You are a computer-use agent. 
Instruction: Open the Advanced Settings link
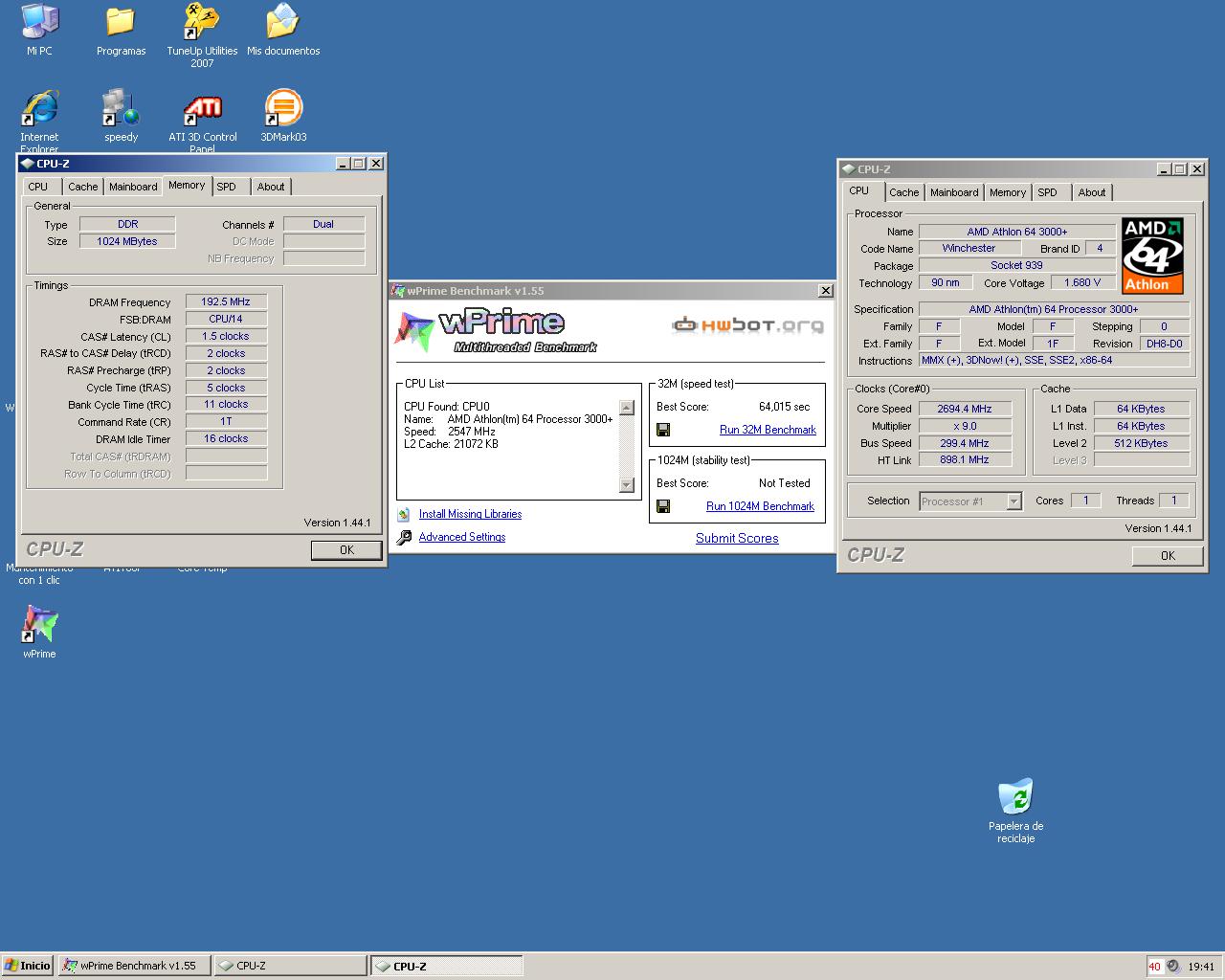click(x=462, y=537)
